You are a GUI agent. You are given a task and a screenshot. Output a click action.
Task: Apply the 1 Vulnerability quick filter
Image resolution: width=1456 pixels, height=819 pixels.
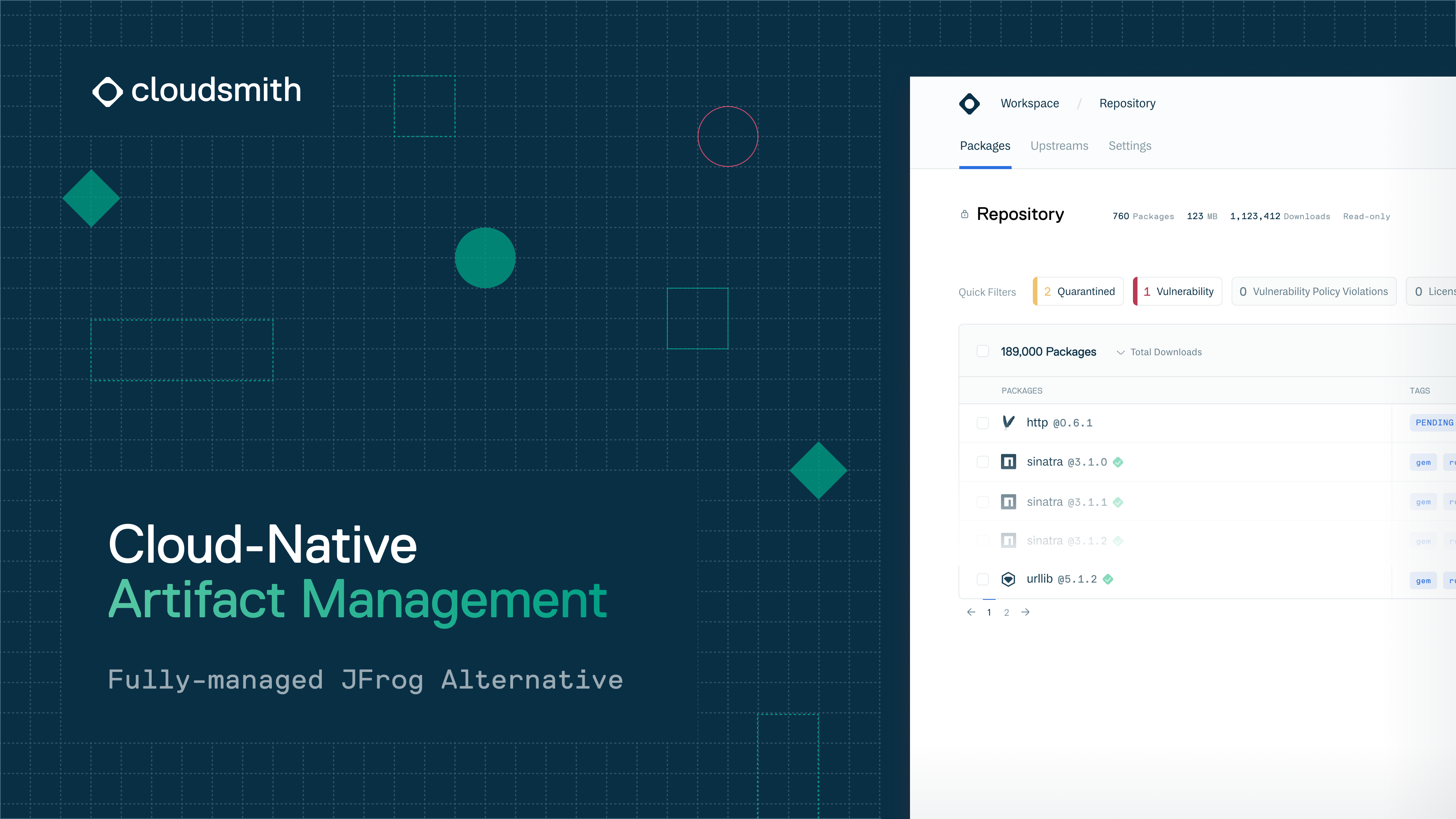[x=1178, y=292]
